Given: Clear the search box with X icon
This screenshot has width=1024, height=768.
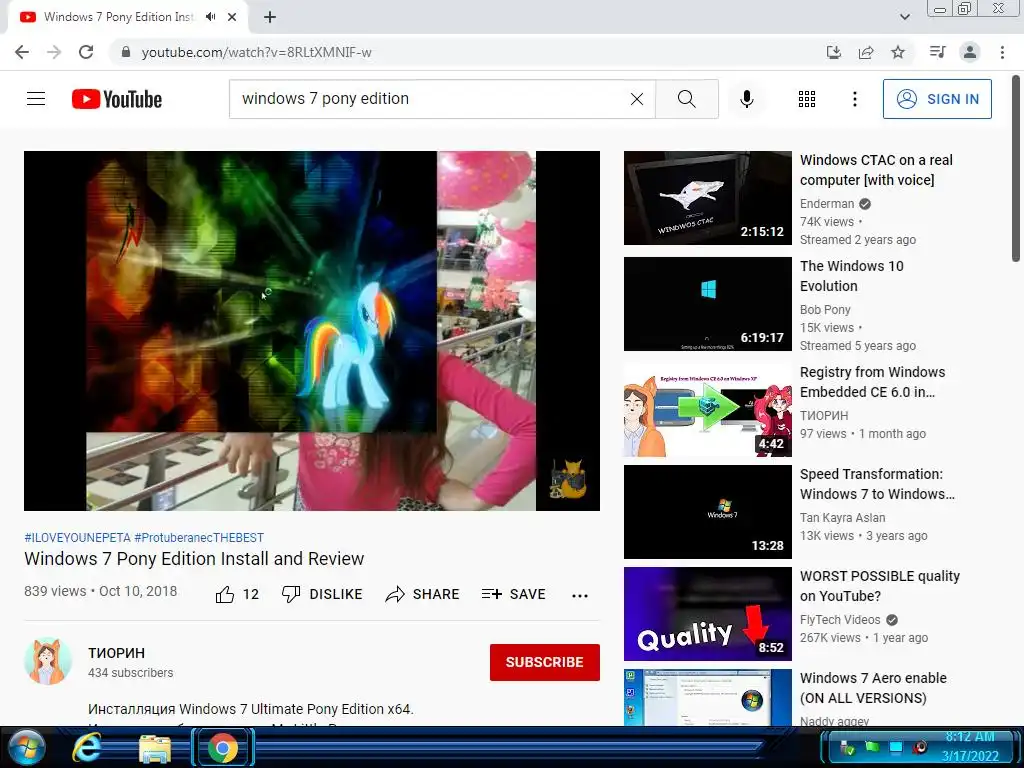Looking at the screenshot, I should (637, 99).
